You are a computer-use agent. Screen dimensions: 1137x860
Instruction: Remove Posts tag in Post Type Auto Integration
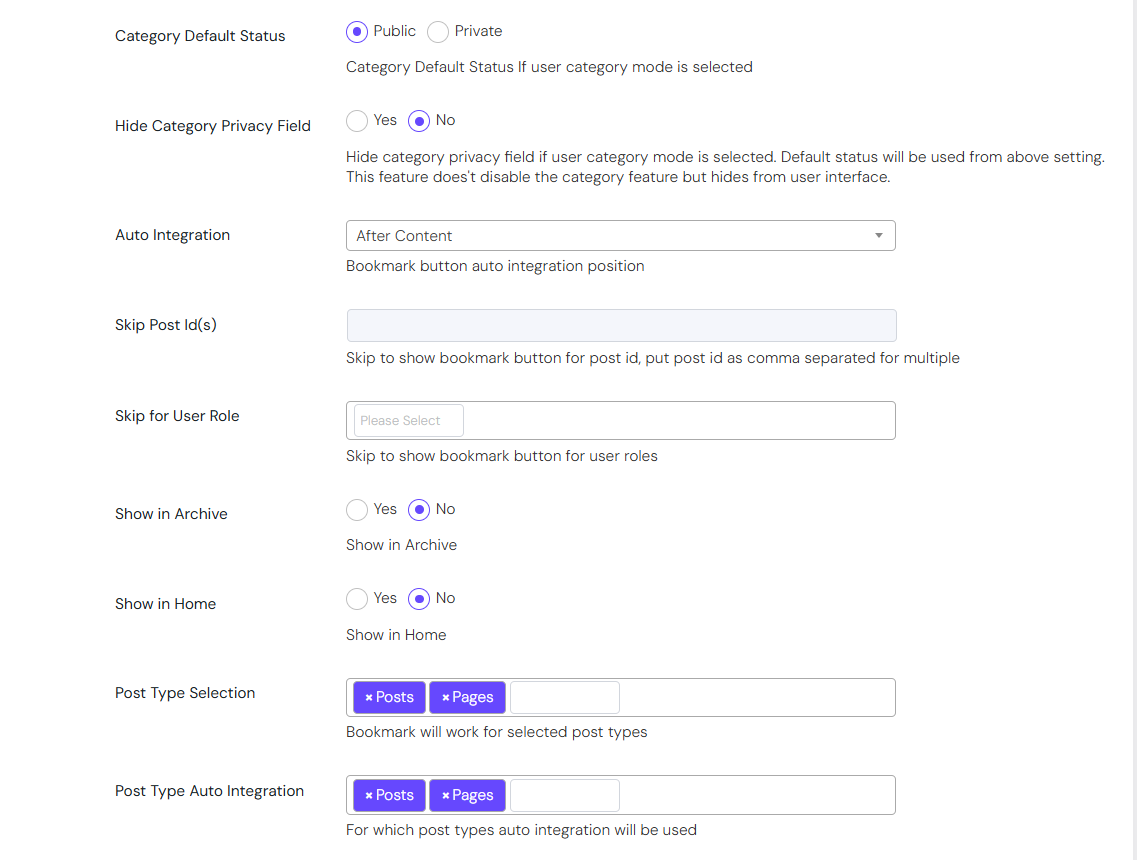368,795
